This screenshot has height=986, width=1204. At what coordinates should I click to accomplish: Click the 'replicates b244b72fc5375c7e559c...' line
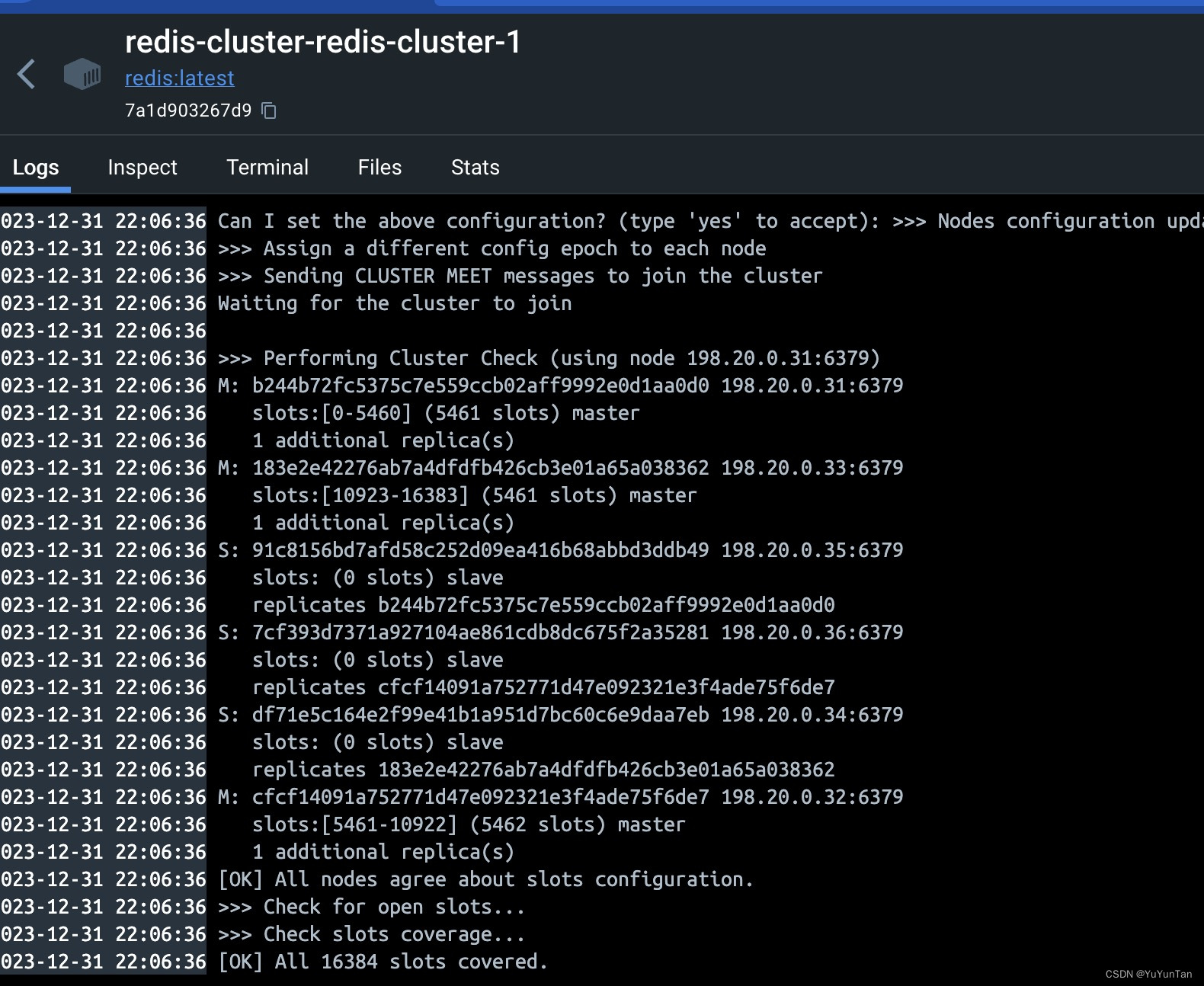(543, 605)
